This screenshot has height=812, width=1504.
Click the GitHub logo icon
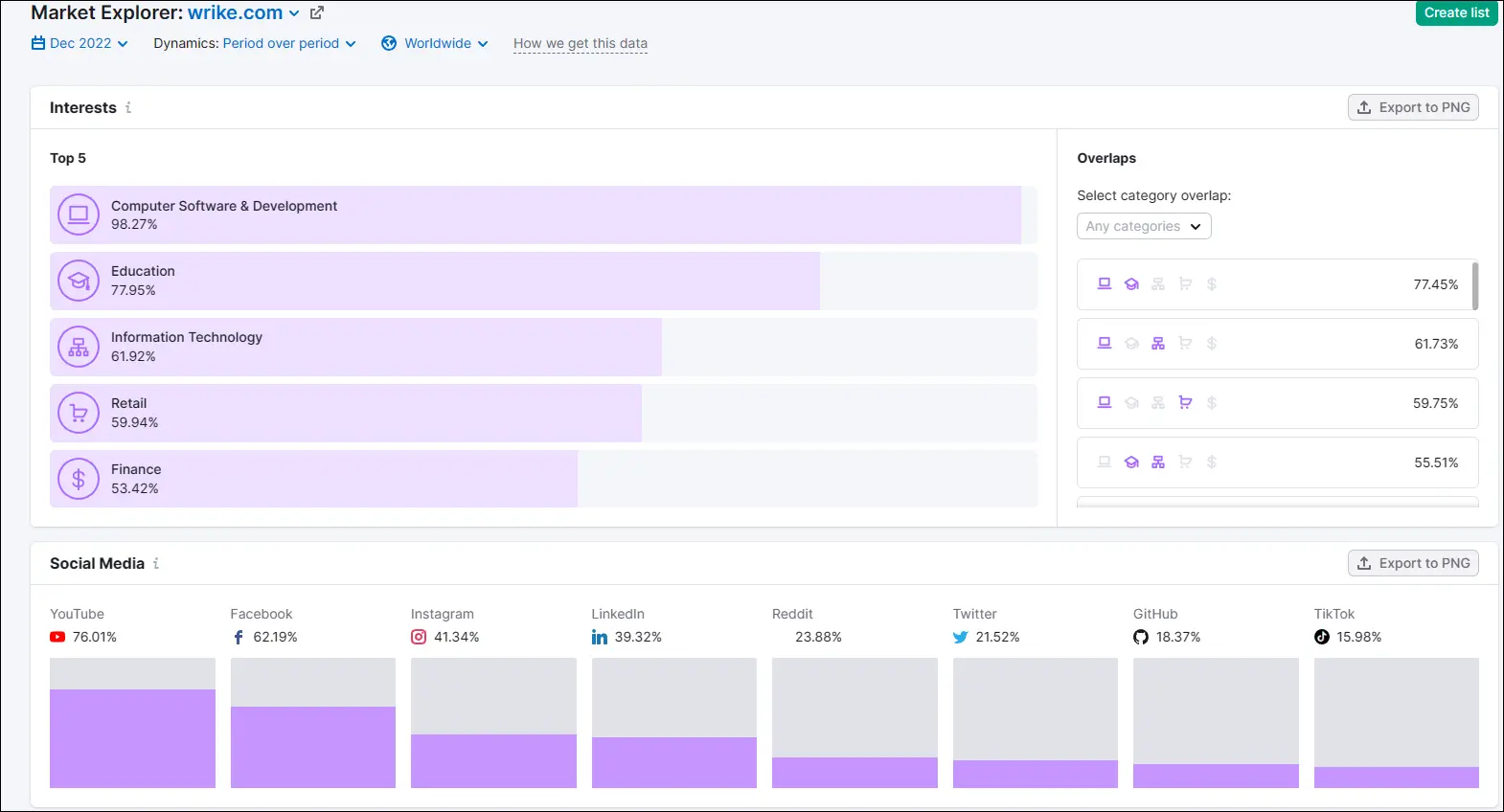(x=1141, y=637)
